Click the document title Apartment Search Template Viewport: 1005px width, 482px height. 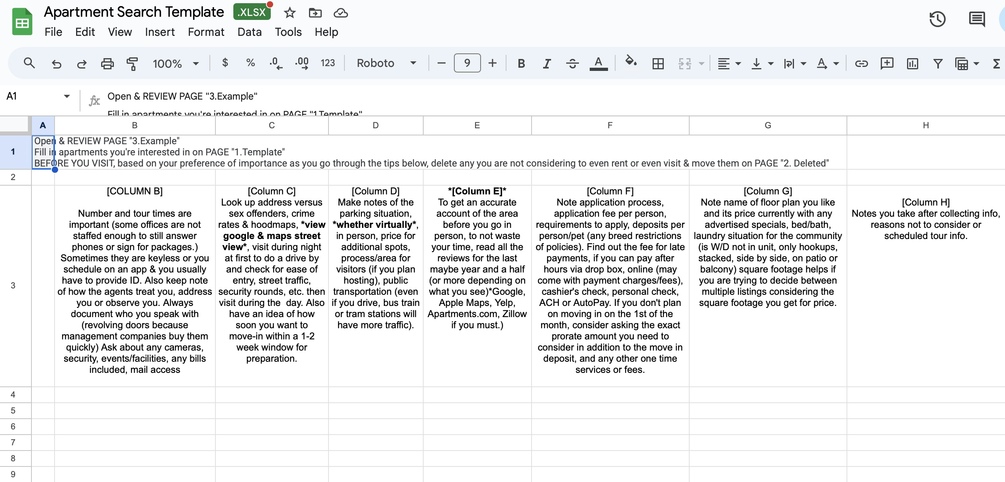(x=134, y=12)
